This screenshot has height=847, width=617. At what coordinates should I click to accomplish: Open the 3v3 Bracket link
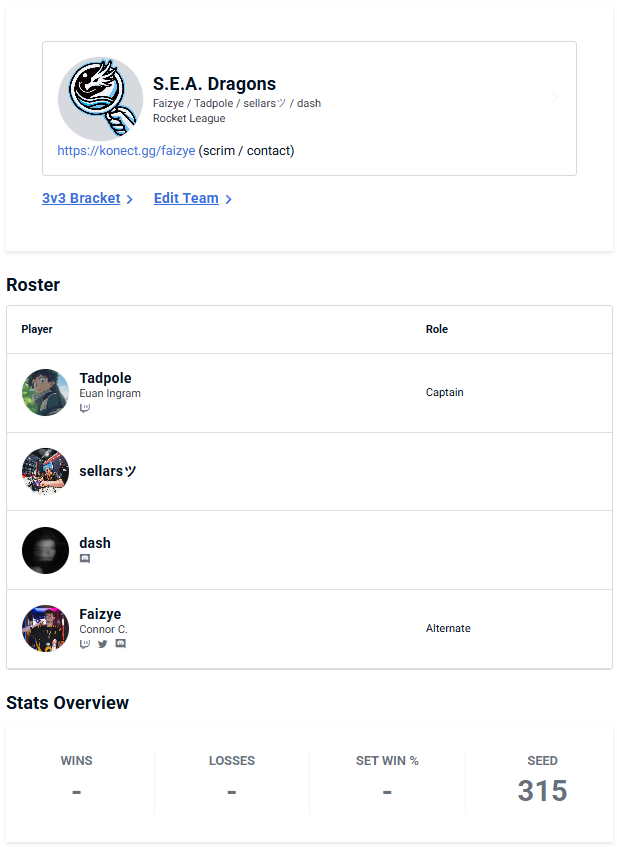[81, 199]
